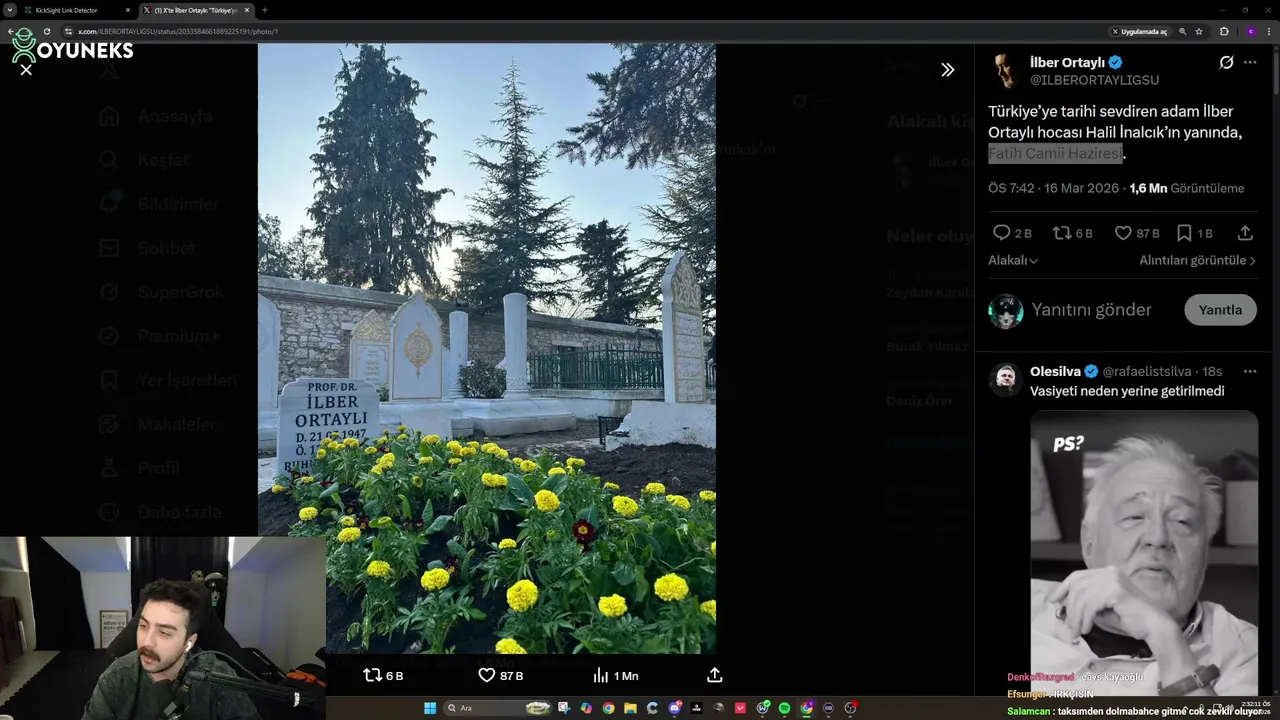The width and height of the screenshot is (1280, 720).
Task: Open the three-dot menu on Olesilva's reply
Action: 1250,371
